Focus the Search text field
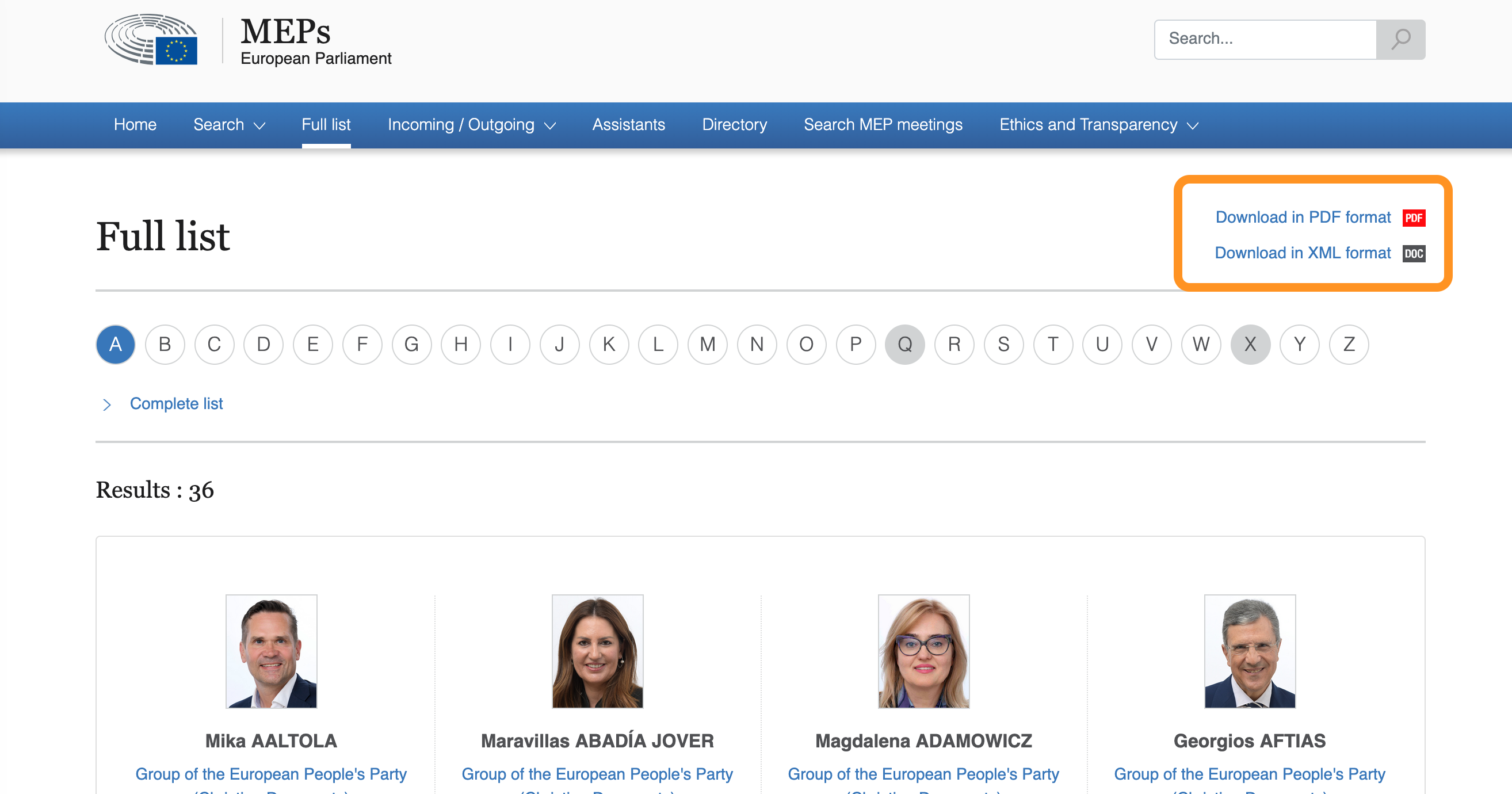 tap(1265, 39)
